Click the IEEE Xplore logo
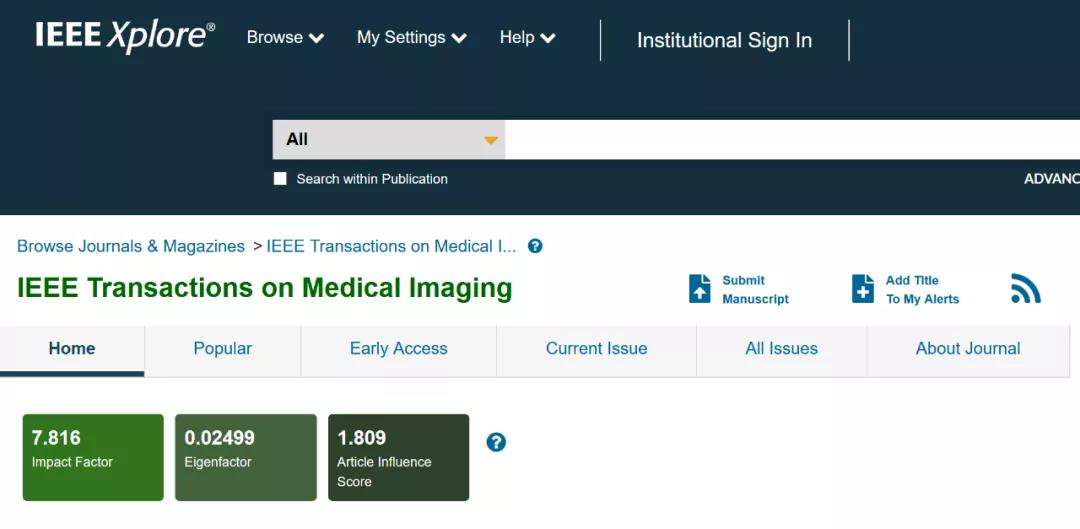This screenshot has width=1080, height=529. click(125, 37)
